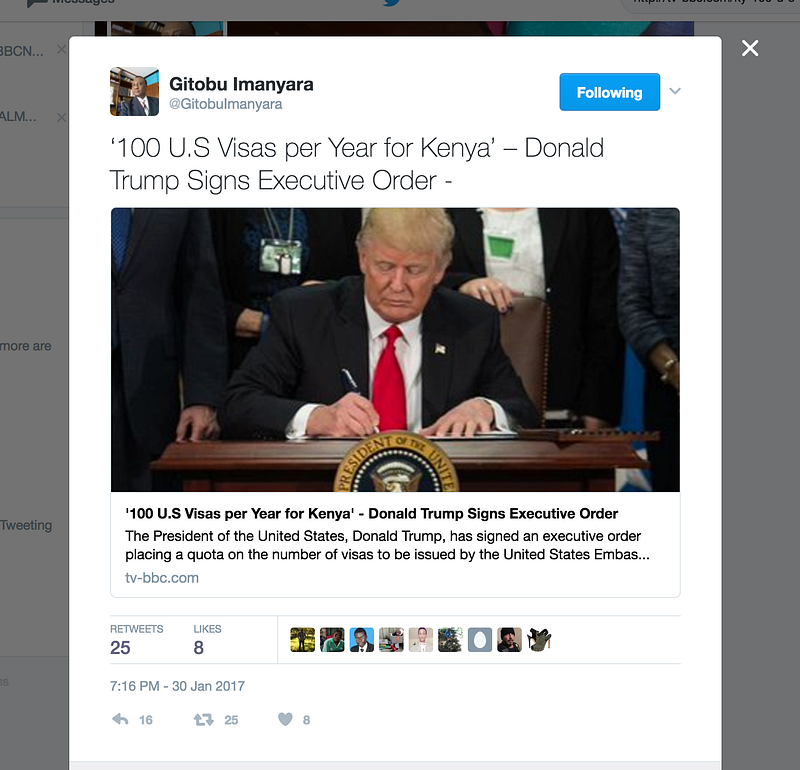Open the Twitter bird home icon
This screenshot has height=770, width=800.
(391, 3)
